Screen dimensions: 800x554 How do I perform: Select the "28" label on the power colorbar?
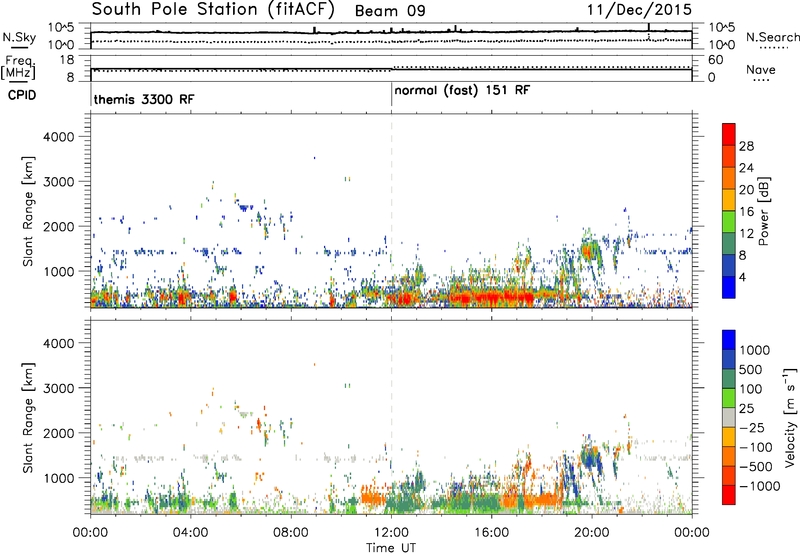pyautogui.click(x=746, y=146)
